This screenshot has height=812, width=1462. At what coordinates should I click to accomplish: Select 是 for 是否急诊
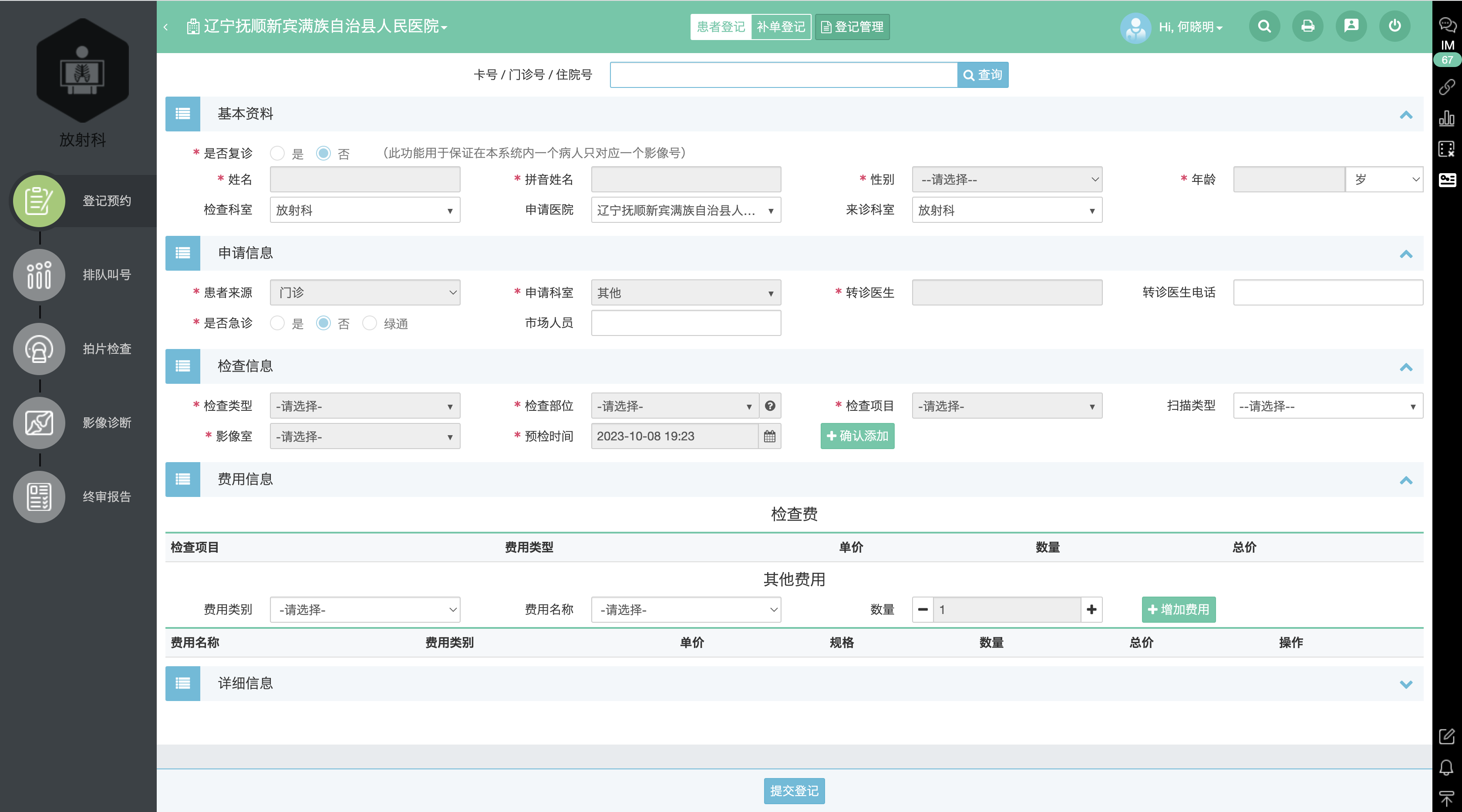pos(277,323)
